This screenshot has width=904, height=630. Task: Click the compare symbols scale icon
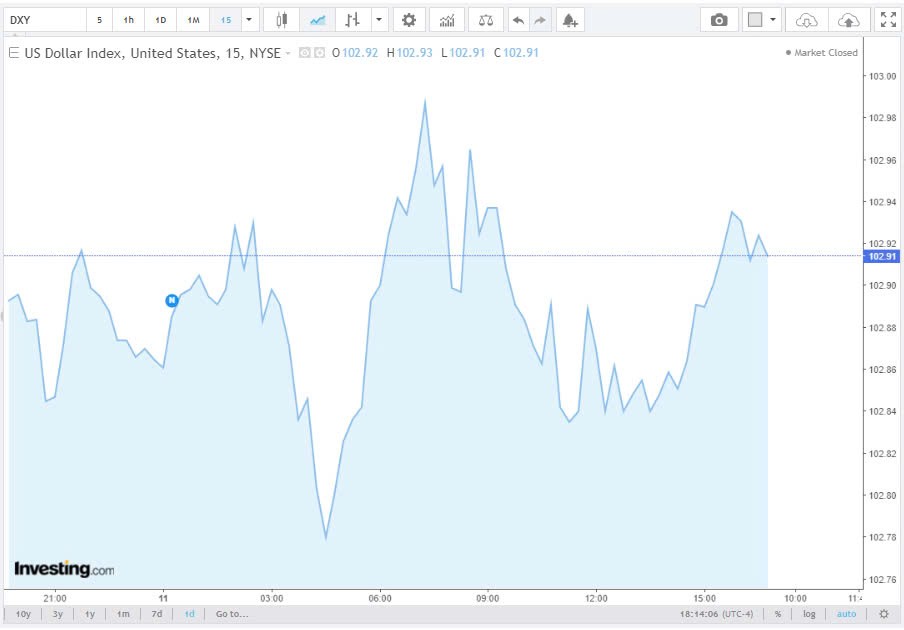pyautogui.click(x=485, y=20)
